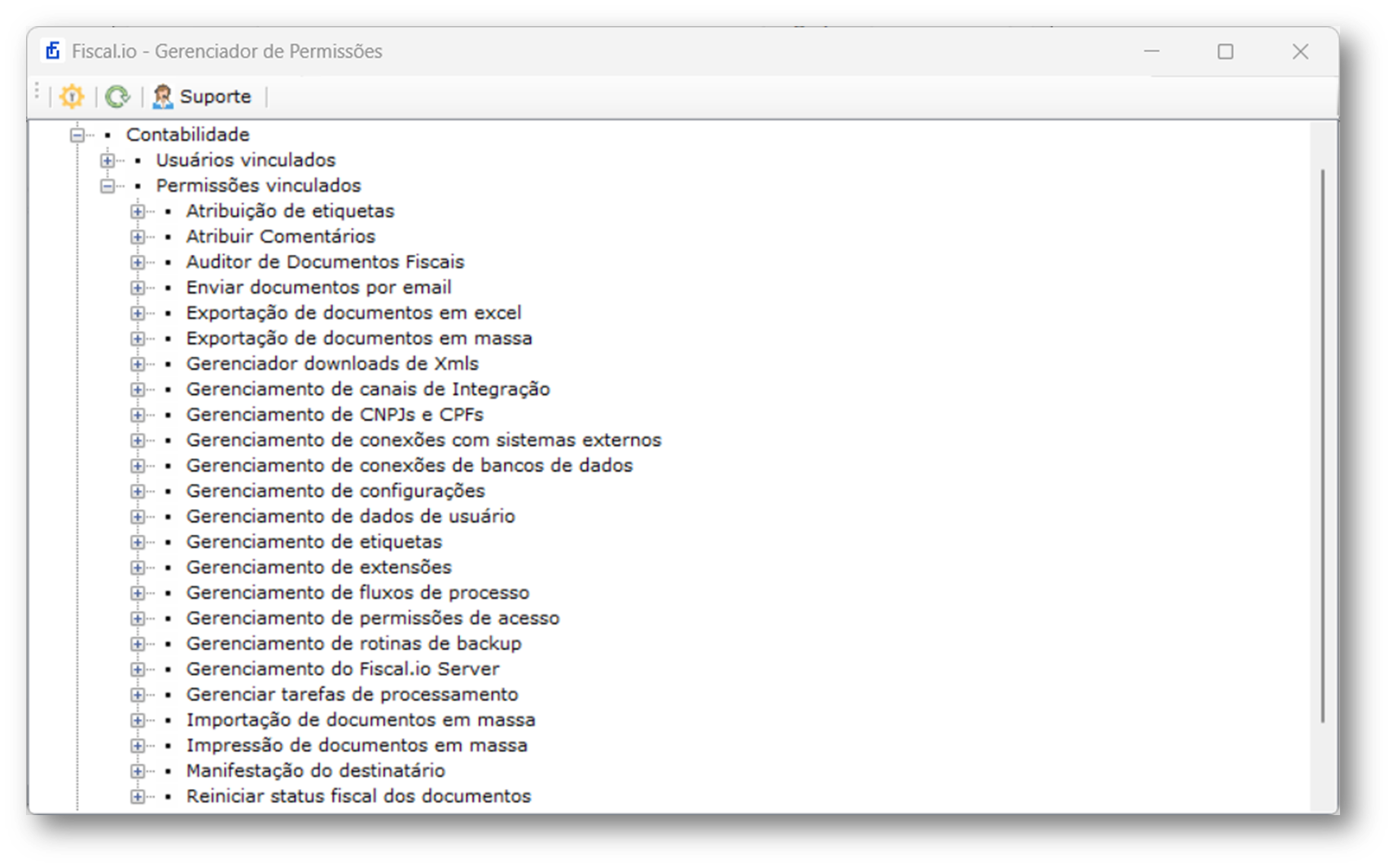Image resolution: width=1393 pixels, height=868 pixels.
Task: Select Enviar documentos por email item
Action: click(318, 287)
